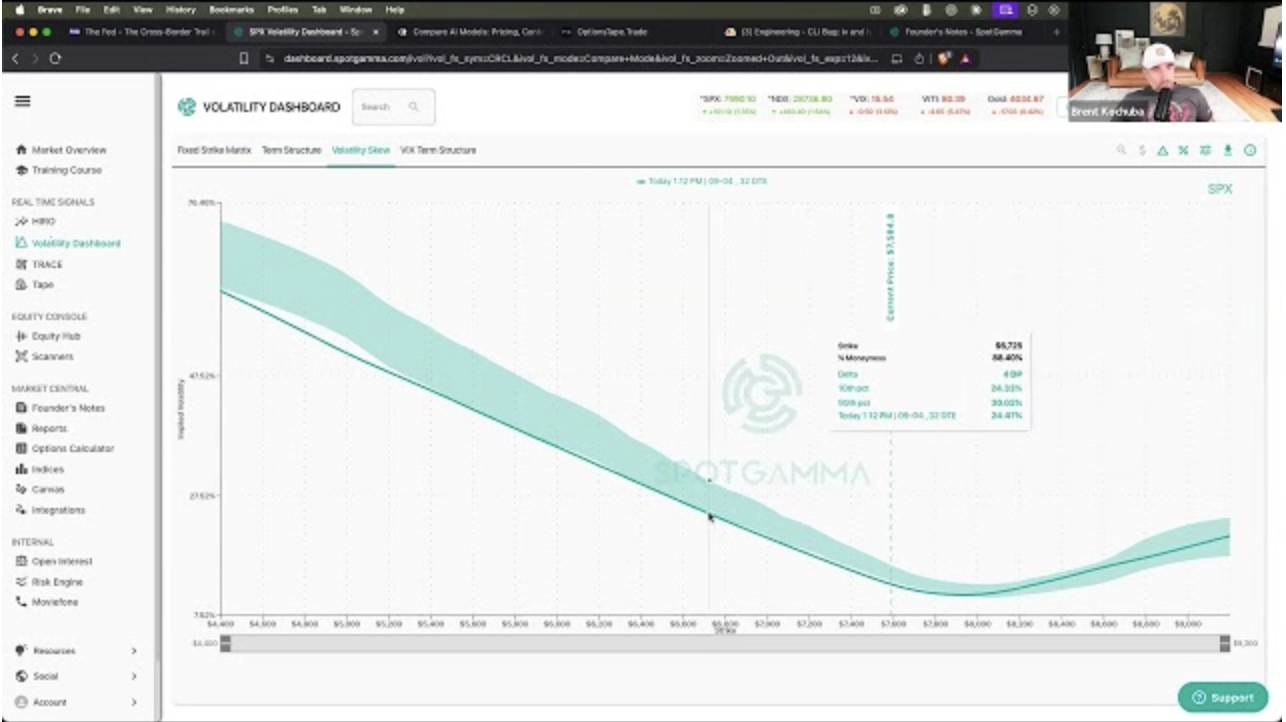Viewport: 1286px width, 722px height.
Task: Expand the Resources section in sidebar
Action: point(76,651)
